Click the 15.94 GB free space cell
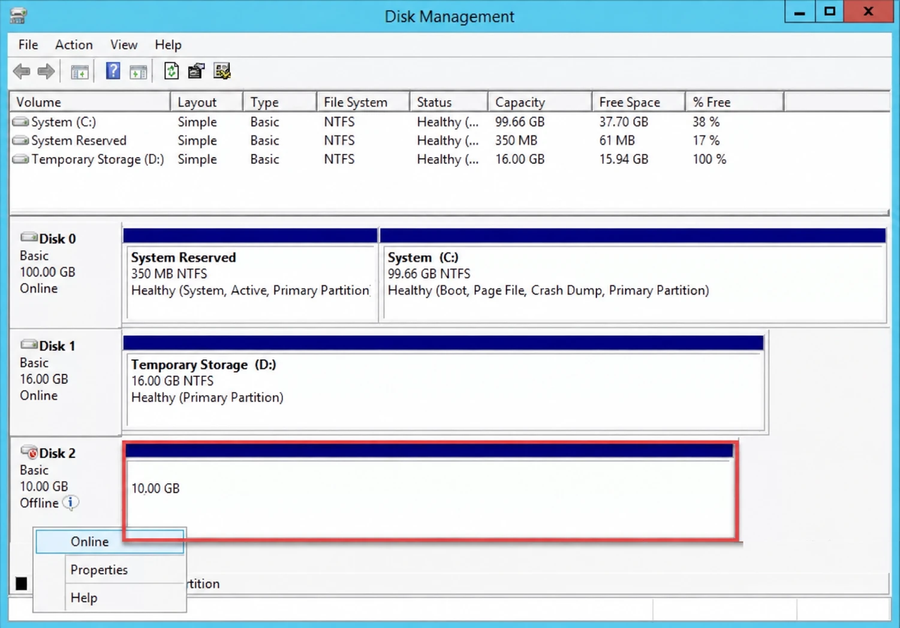The height and width of the screenshot is (628, 900). point(624,159)
